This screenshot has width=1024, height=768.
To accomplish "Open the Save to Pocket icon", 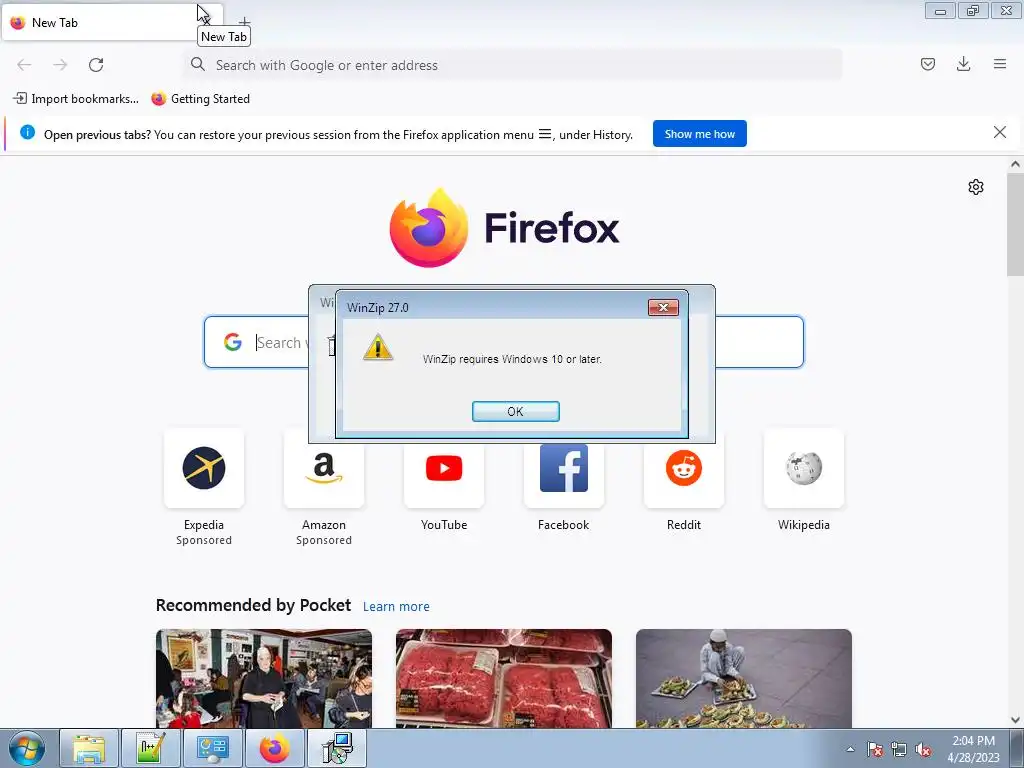I will click(927, 64).
